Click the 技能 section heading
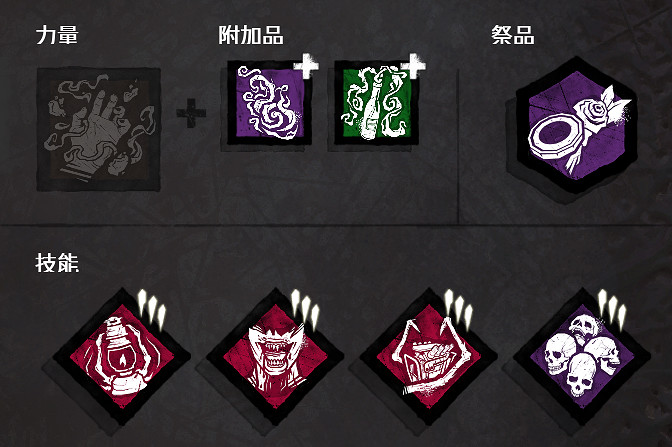The image size is (672, 447). pos(57,263)
